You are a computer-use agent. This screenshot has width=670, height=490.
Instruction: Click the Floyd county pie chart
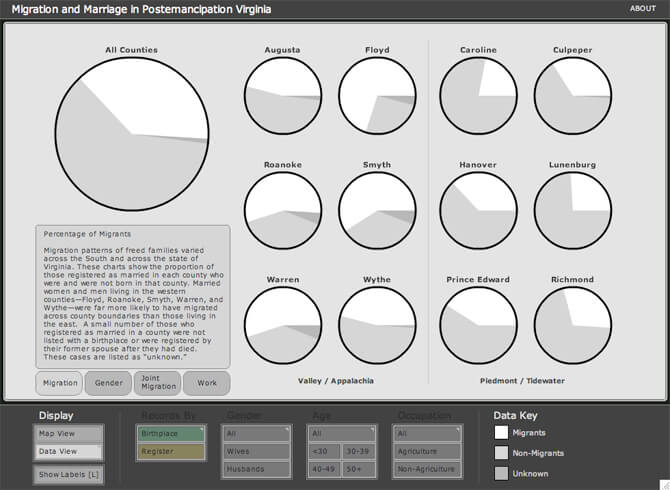[377, 95]
